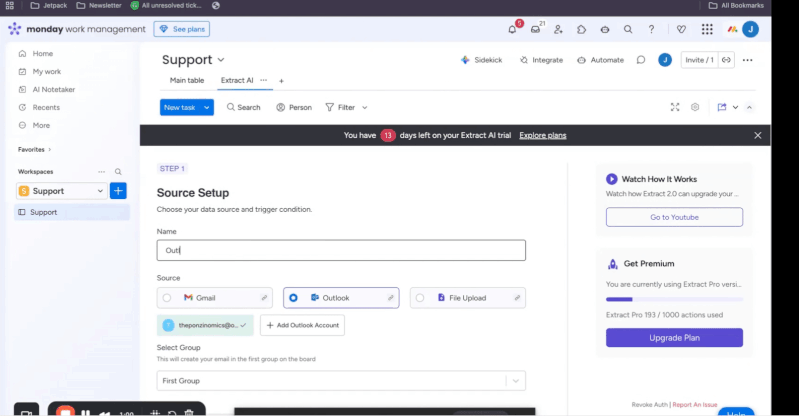Image resolution: width=799 pixels, height=416 pixels.
Task: Click Add Outlook Account button
Action: (x=303, y=325)
